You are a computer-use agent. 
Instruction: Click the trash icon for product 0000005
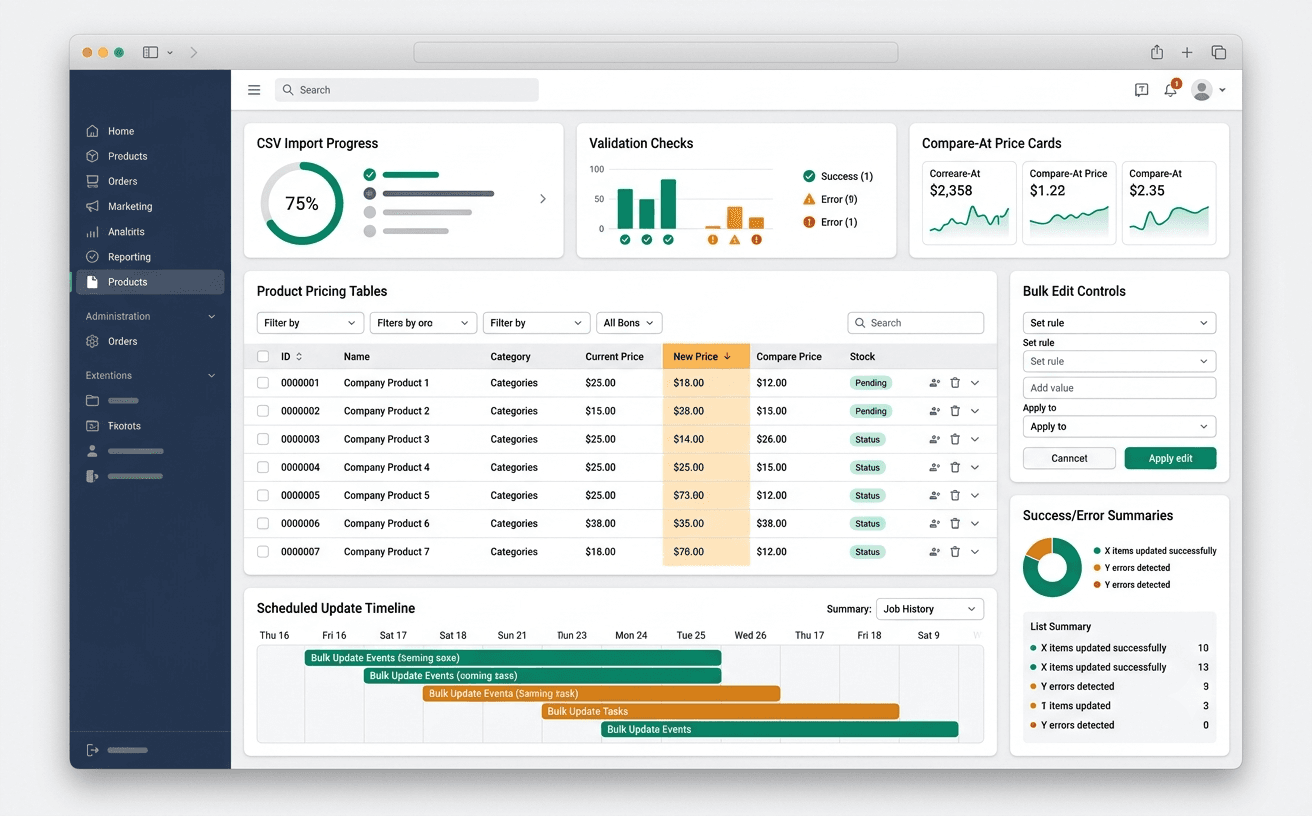point(955,495)
